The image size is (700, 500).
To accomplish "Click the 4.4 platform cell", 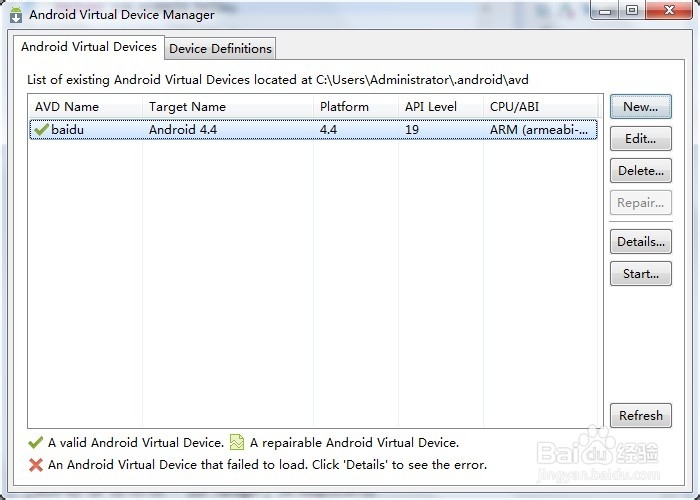I will pyautogui.click(x=328, y=129).
